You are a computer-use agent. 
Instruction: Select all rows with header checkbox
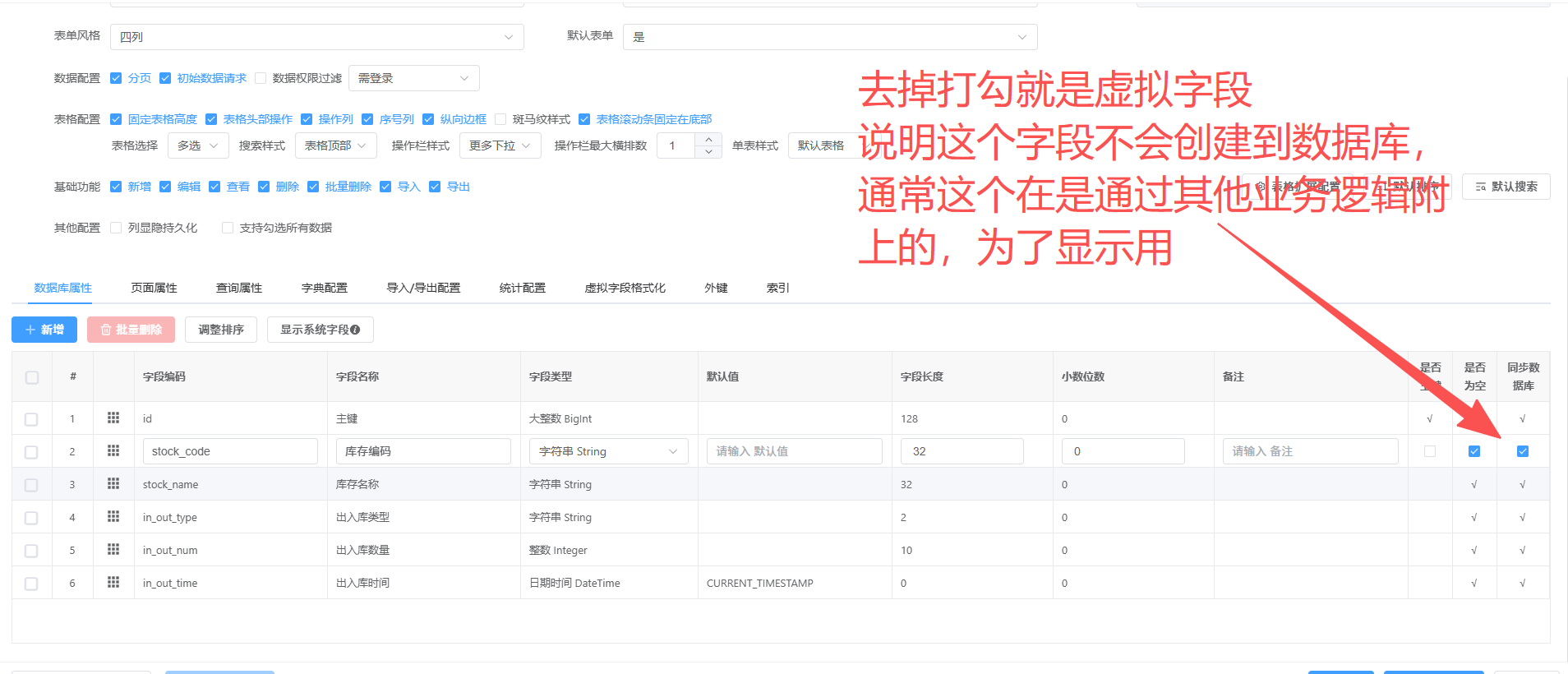(x=32, y=377)
